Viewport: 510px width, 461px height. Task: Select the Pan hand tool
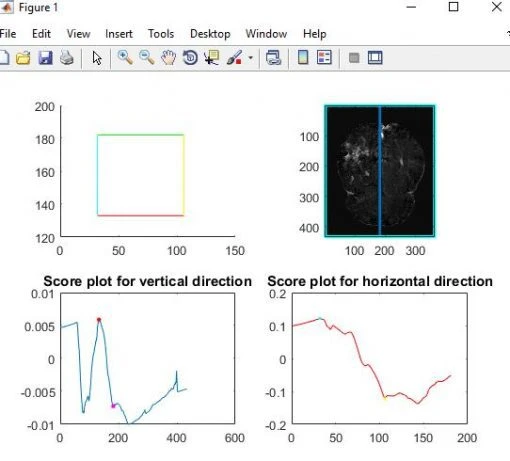pyautogui.click(x=168, y=58)
